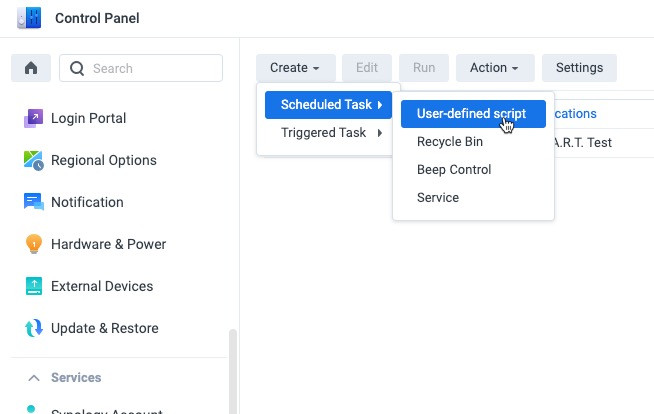Click the sidebar vertical scrollbar

pyautogui.click(x=233, y=370)
